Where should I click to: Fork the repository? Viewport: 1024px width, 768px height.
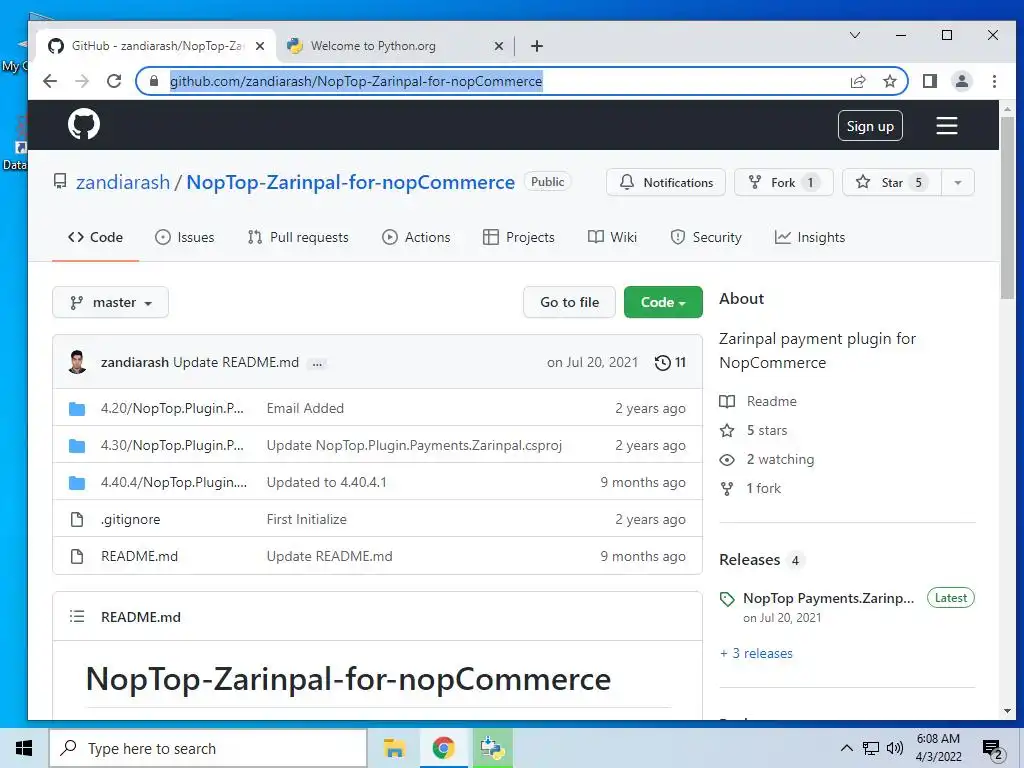pyautogui.click(x=784, y=182)
